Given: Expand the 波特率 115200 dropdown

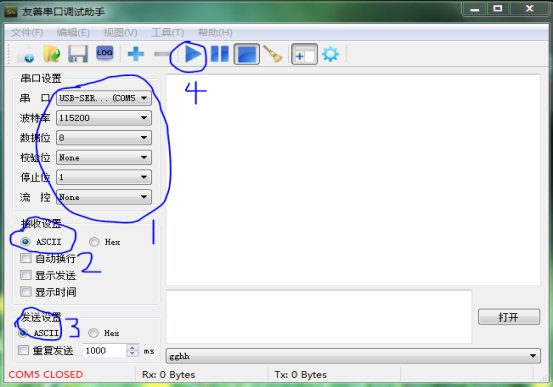Looking at the screenshot, I should coord(104,118).
